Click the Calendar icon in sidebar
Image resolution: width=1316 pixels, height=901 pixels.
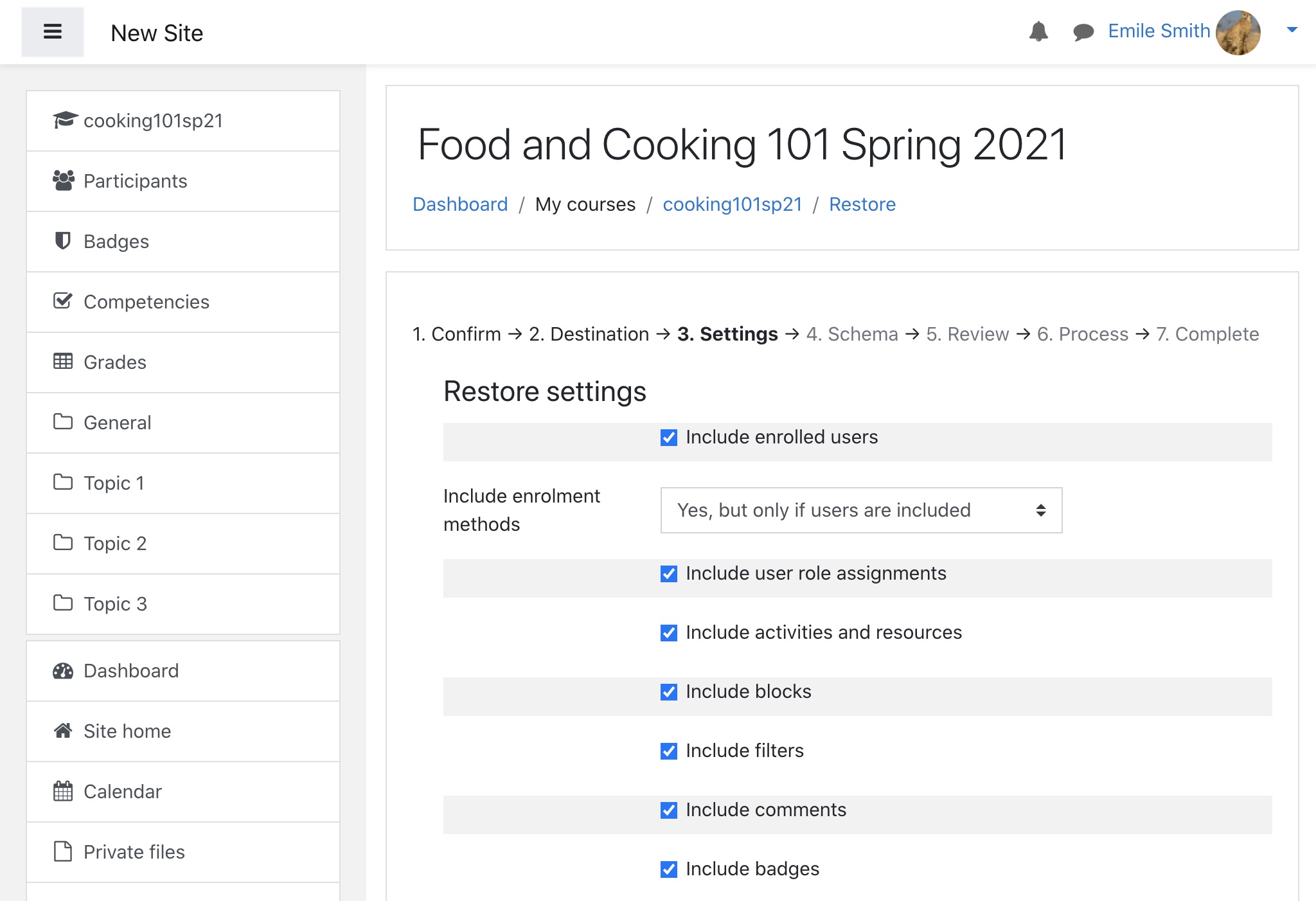click(x=62, y=791)
